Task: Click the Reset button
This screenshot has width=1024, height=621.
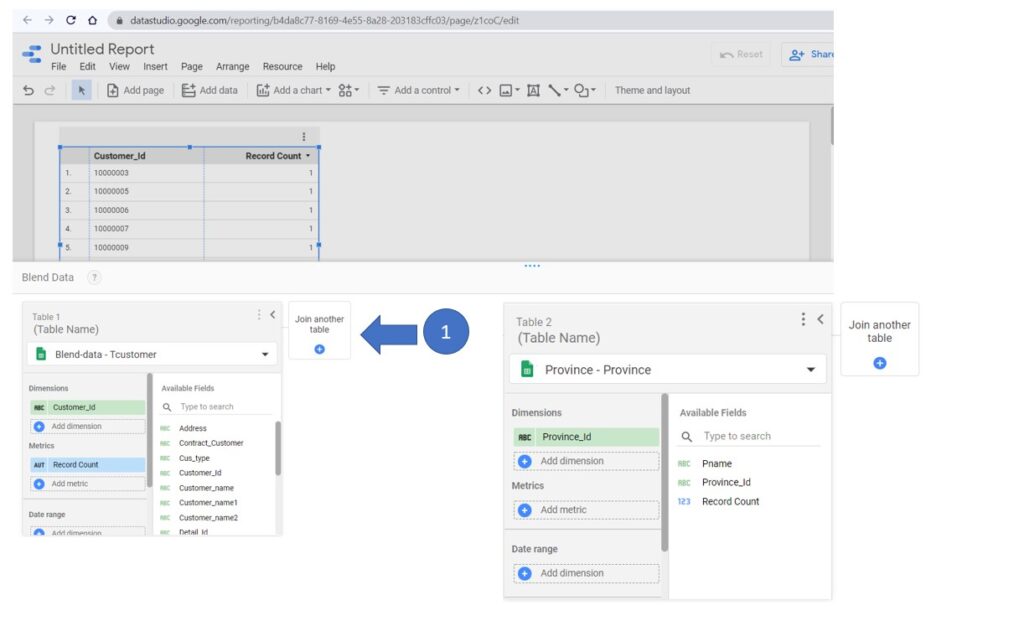Action: click(x=741, y=54)
